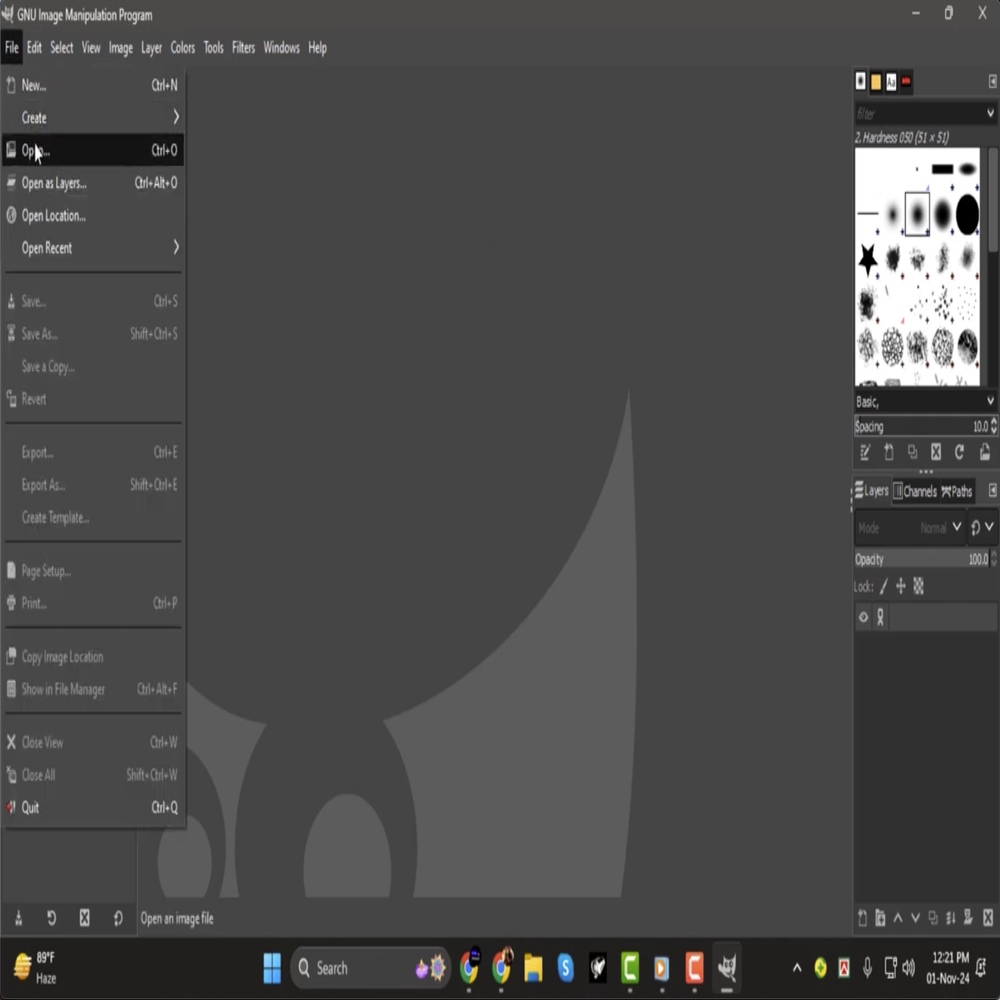The width and height of the screenshot is (1000, 1000).
Task: Click the edit brush icon below Spacing
Action: 865,453
